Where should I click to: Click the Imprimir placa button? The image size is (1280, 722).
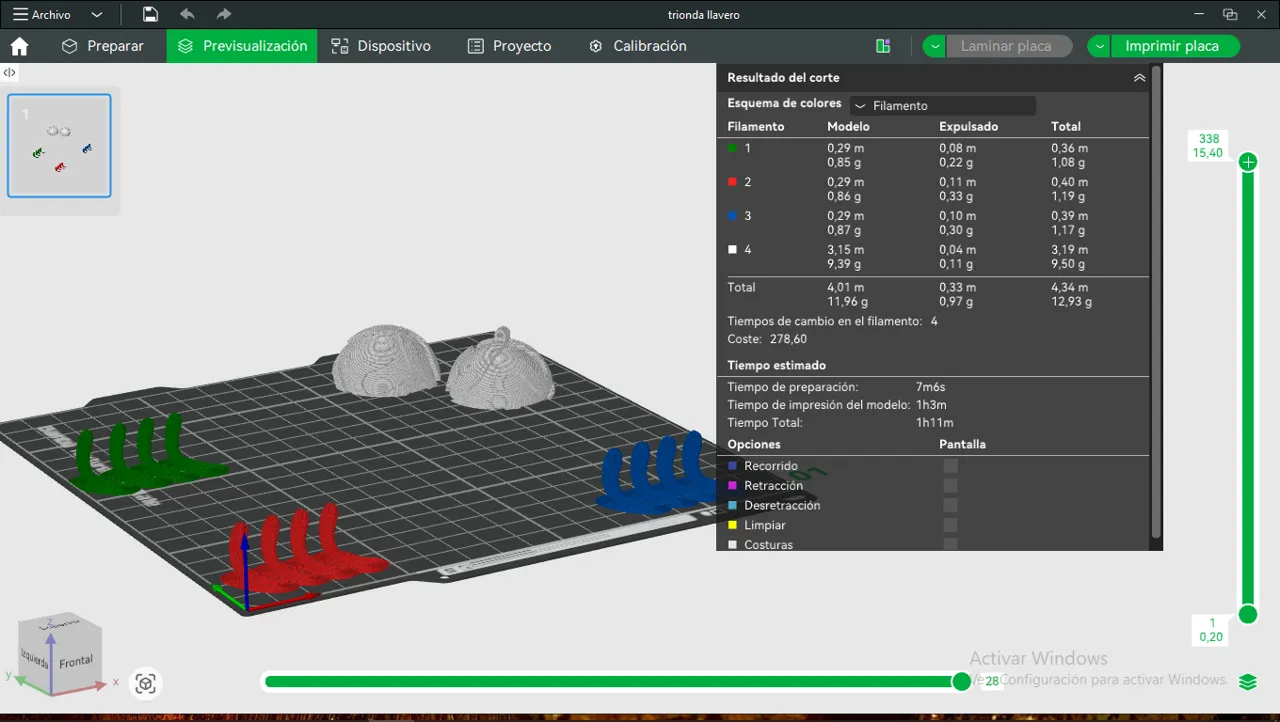coord(1172,46)
